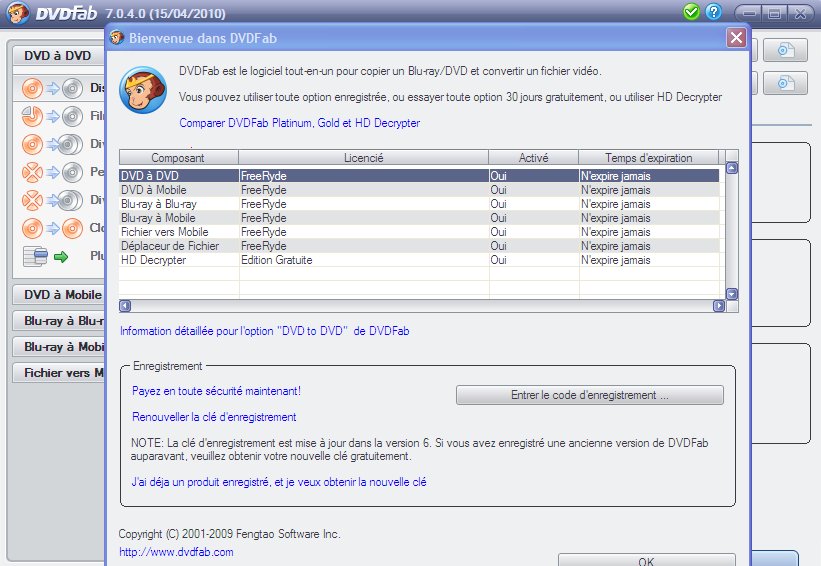Open Comparer DVDFab Platinum, Gold et HD Decrypter link
The height and width of the screenshot is (566, 821).
tap(299, 123)
